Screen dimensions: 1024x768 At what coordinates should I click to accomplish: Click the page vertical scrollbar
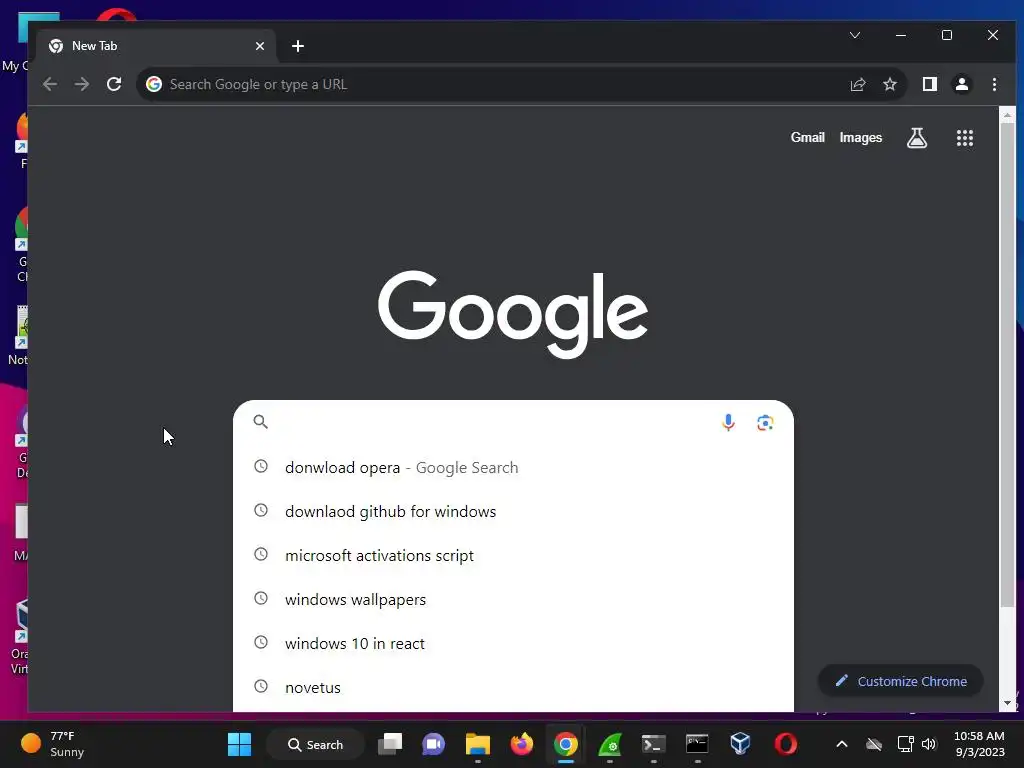pyautogui.click(x=1007, y=366)
